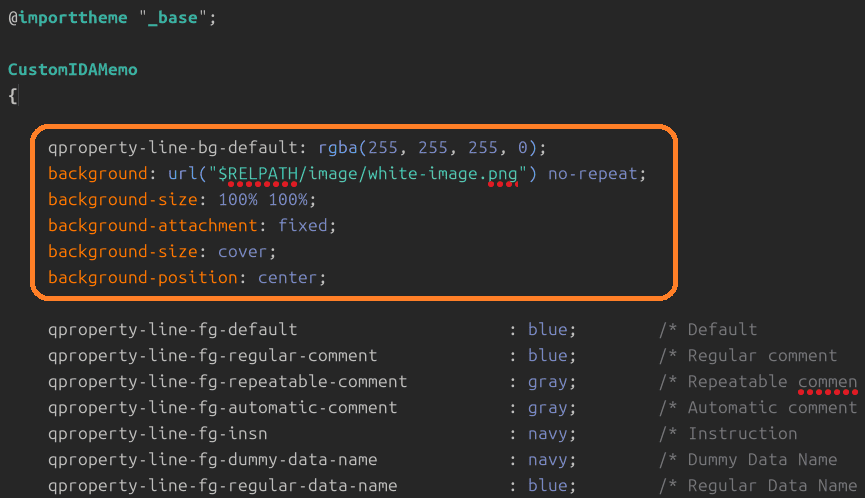Click white-image.png in the url

443,174
